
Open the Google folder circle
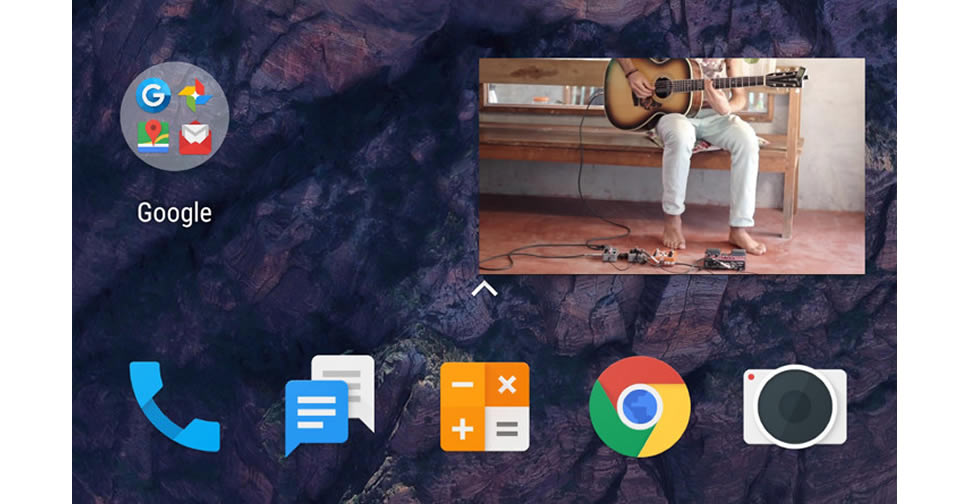click(x=174, y=116)
